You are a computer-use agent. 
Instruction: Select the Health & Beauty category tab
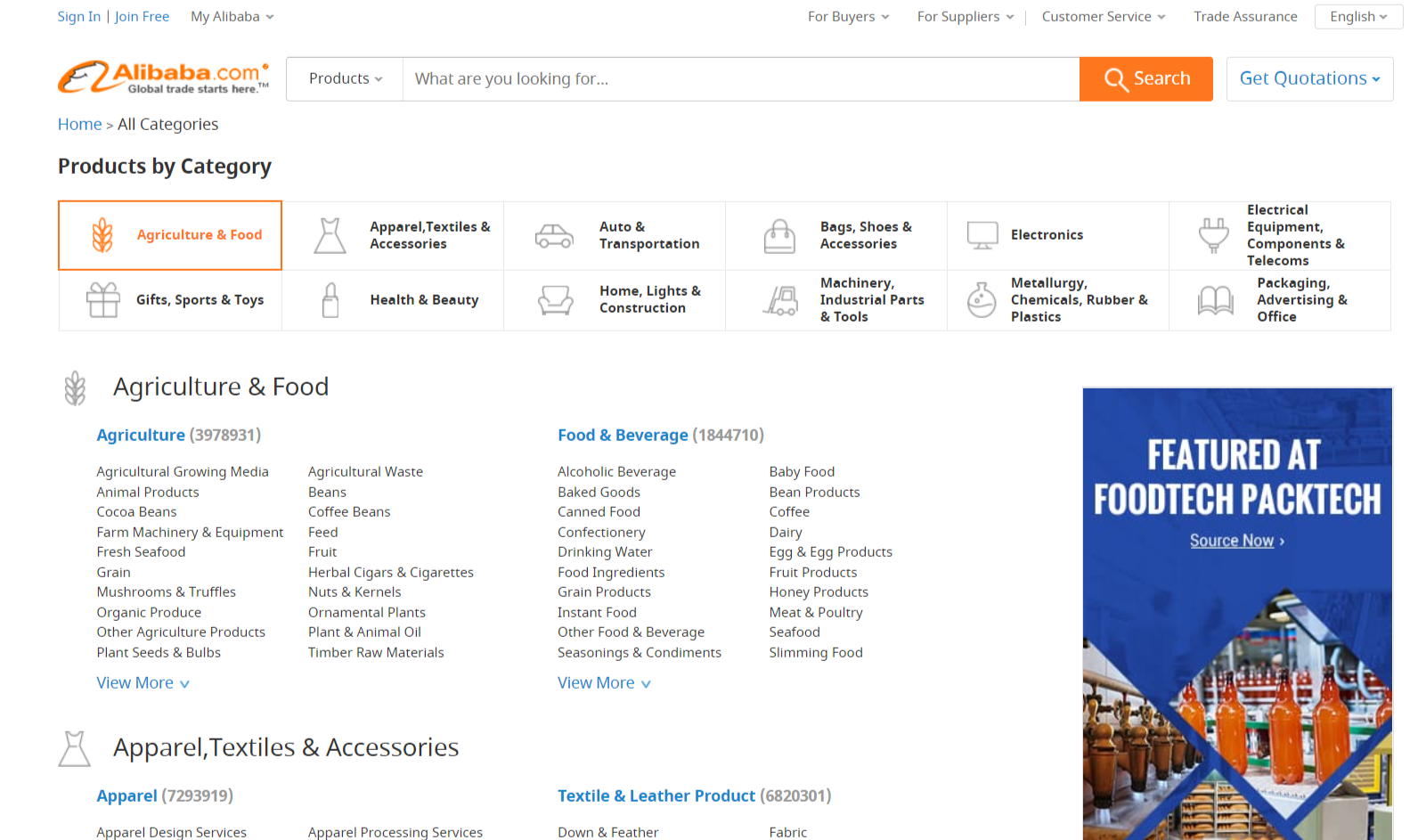[393, 300]
